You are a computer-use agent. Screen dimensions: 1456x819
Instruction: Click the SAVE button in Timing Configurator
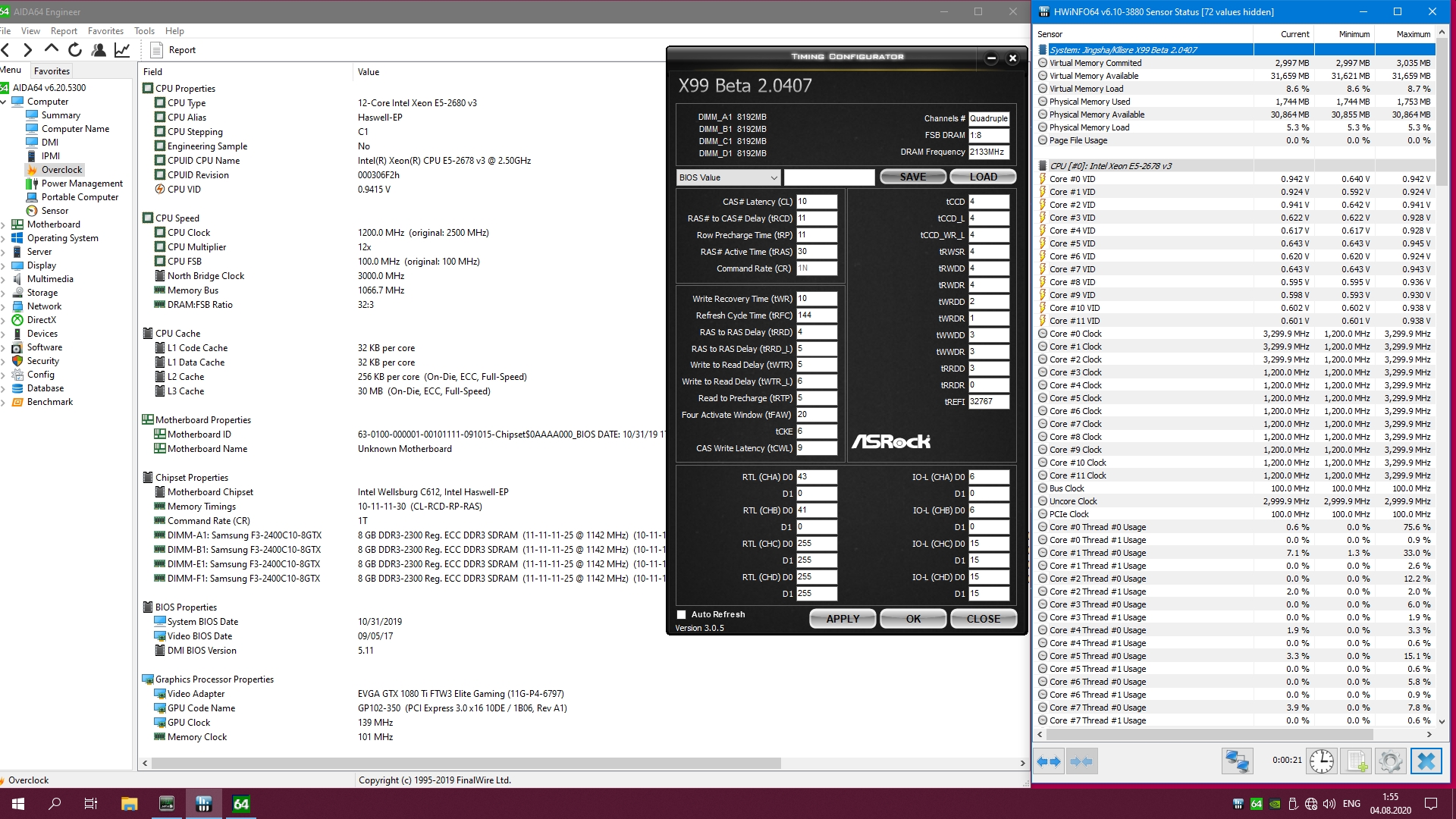[x=912, y=177]
